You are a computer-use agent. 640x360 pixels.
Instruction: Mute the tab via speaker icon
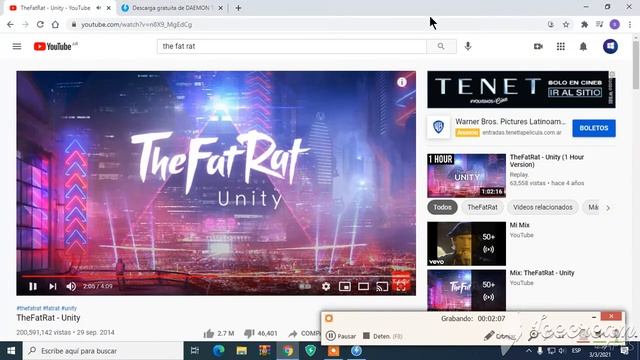pos(99,8)
